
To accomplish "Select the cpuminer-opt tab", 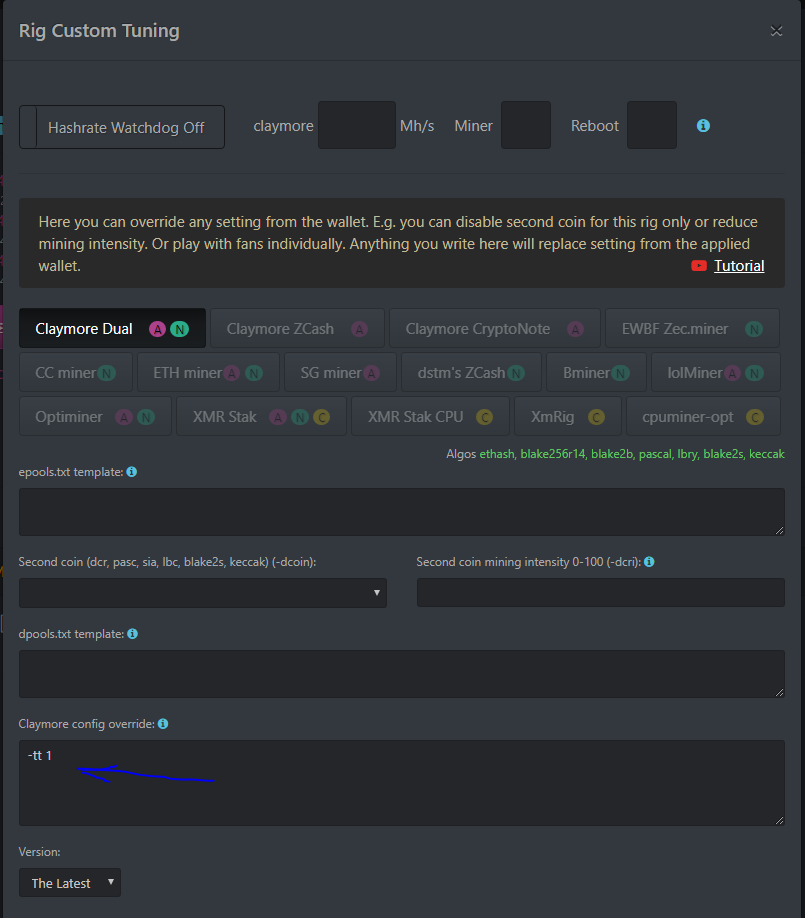I will 703,416.
